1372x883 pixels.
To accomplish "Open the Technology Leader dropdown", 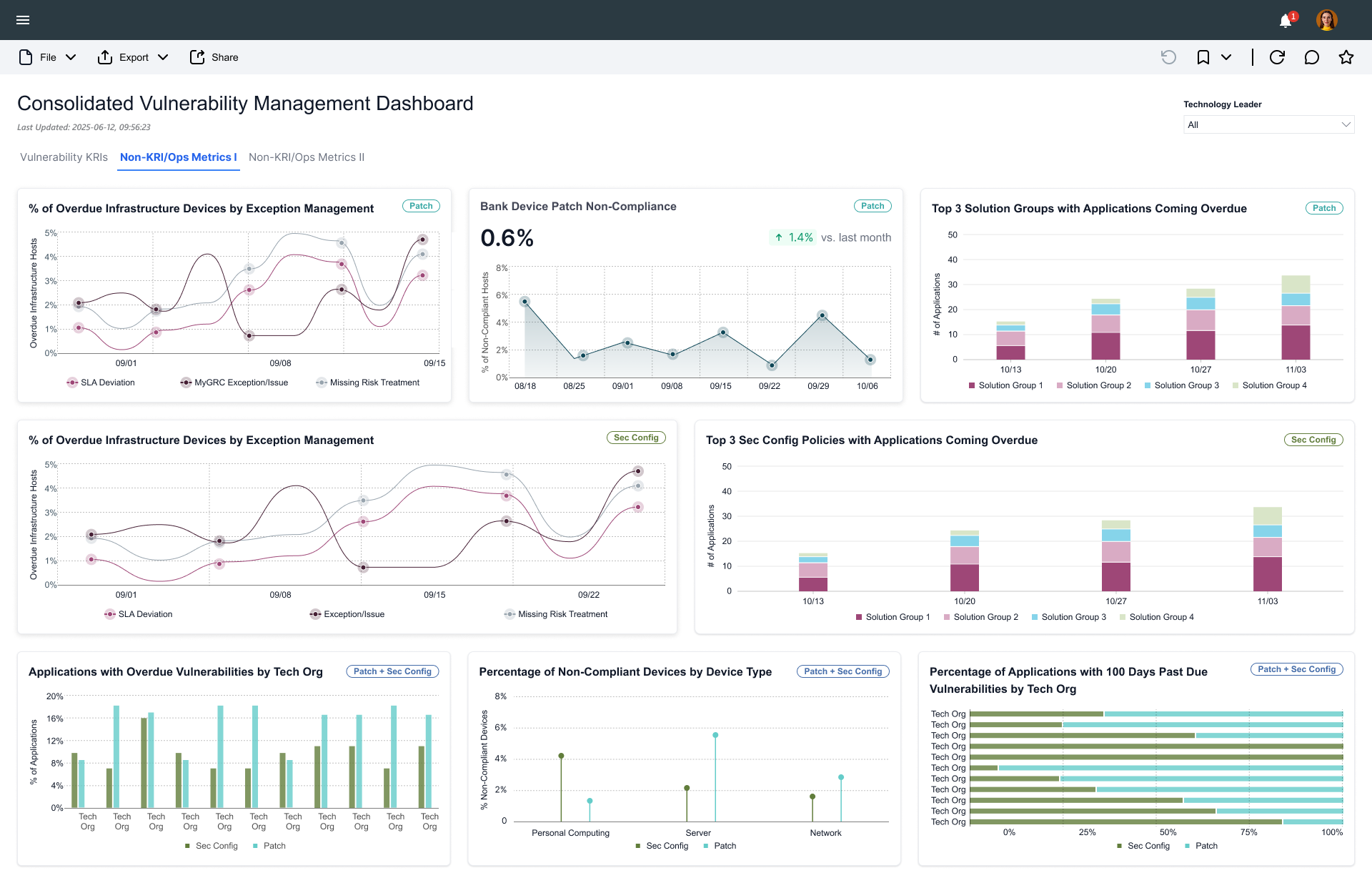I will (1268, 124).
